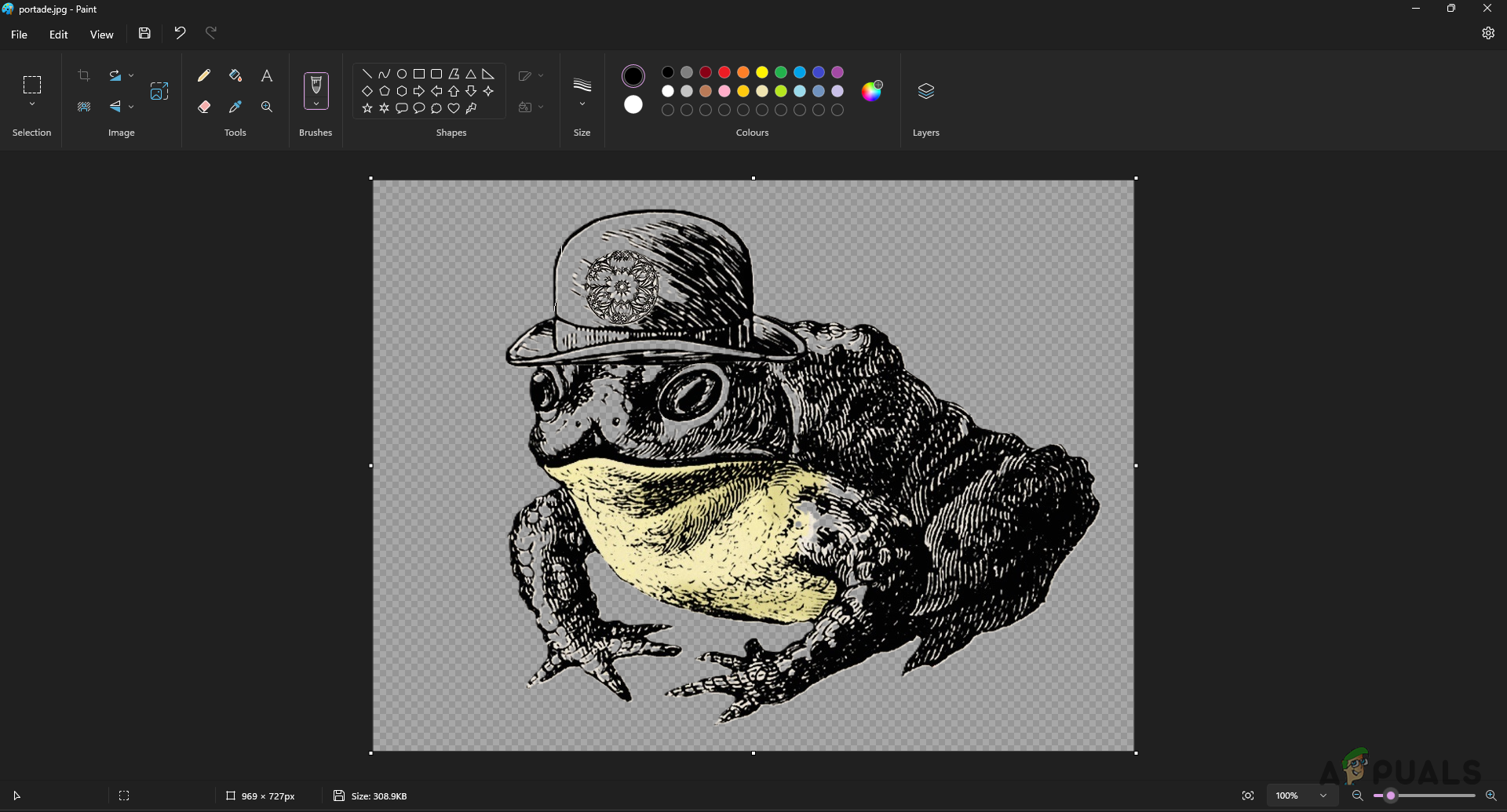Open the Flip options dropdown arrow
The image size is (1507, 812).
pos(131,107)
